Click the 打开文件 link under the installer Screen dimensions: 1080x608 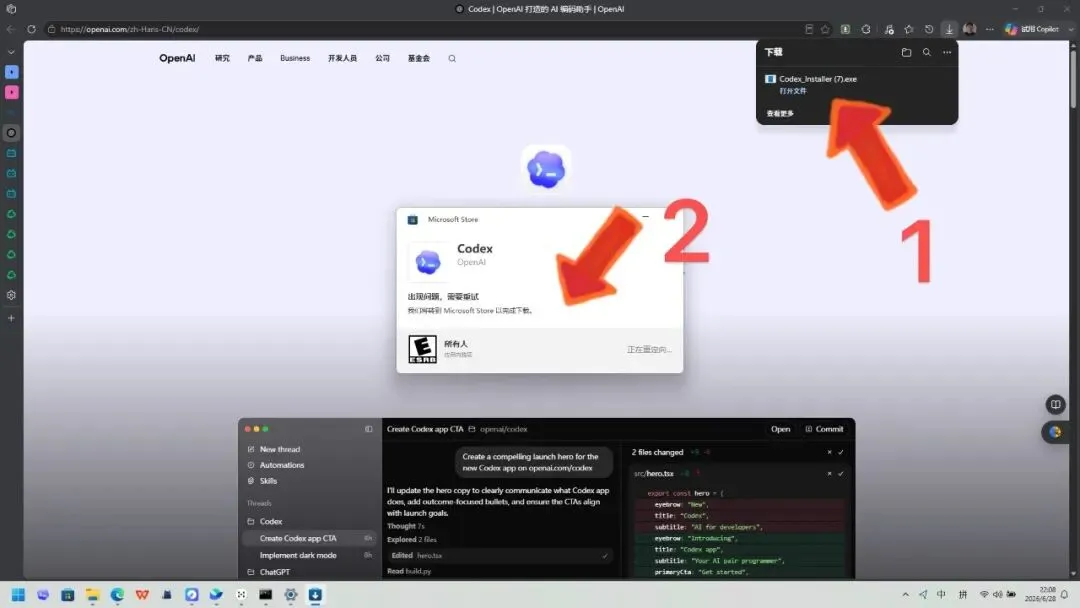pyautogui.click(x=793, y=91)
